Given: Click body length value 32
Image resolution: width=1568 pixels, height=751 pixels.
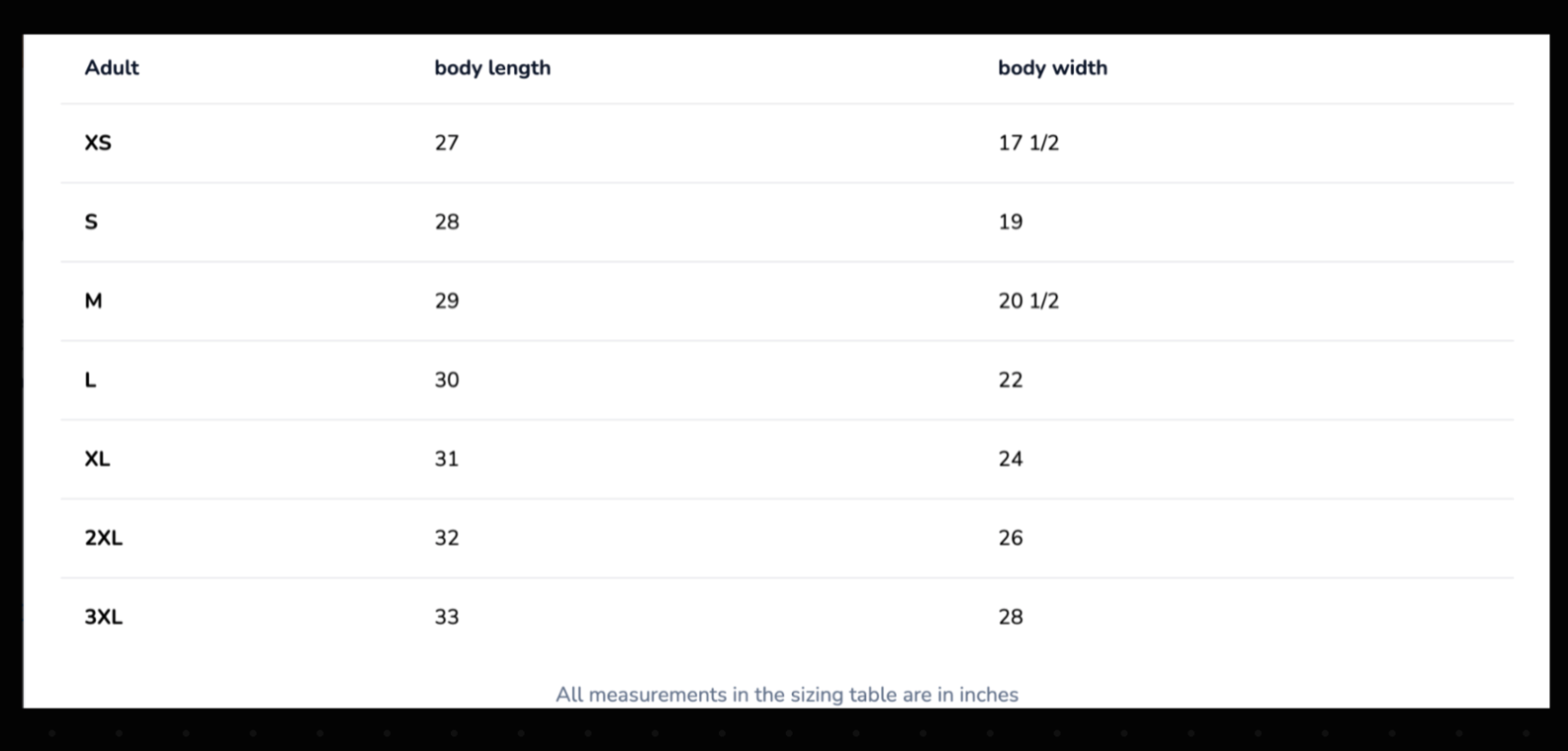Looking at the screenshot, I should (446, 538).
